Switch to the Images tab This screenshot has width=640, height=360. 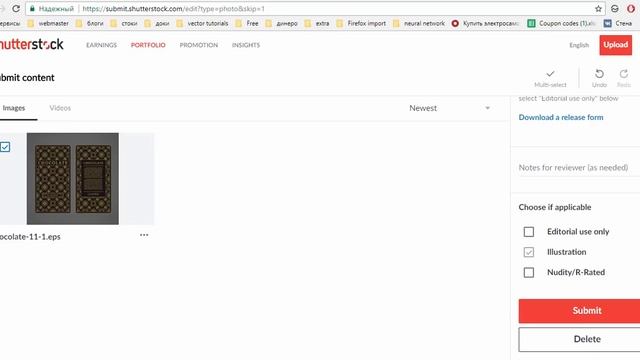coord(14,108)
